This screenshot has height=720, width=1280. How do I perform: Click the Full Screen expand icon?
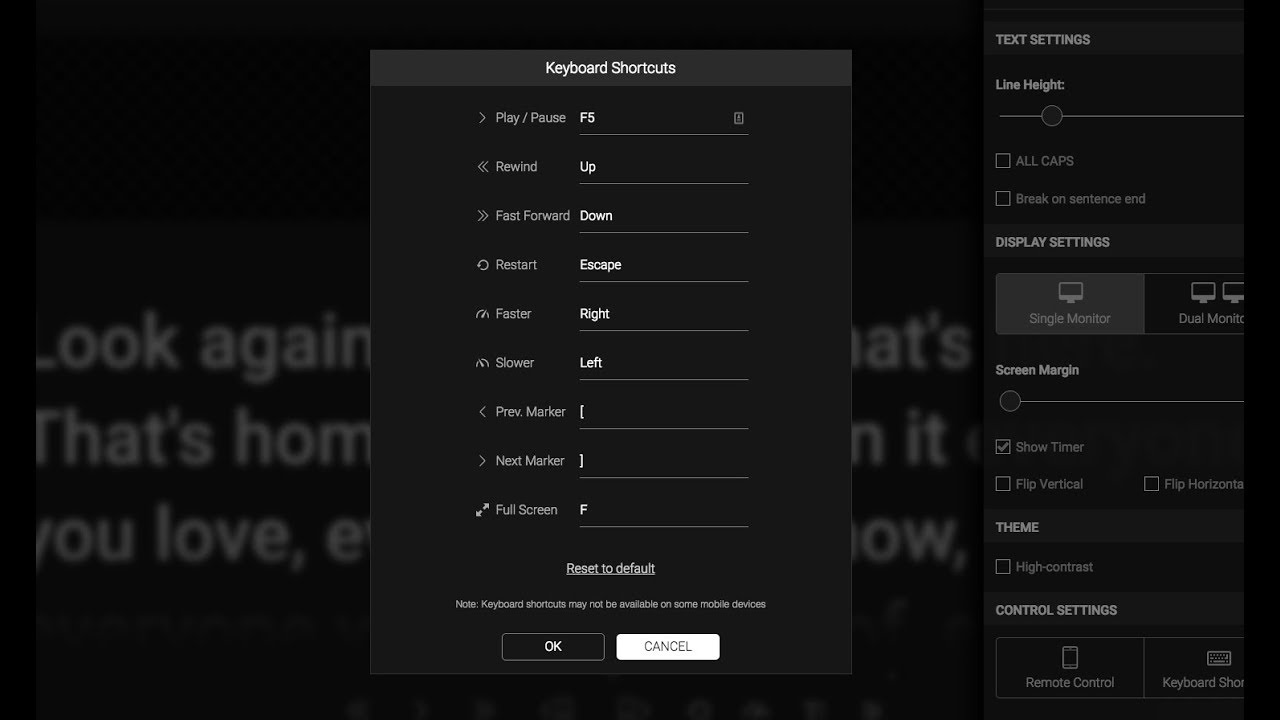coord(481,509)
